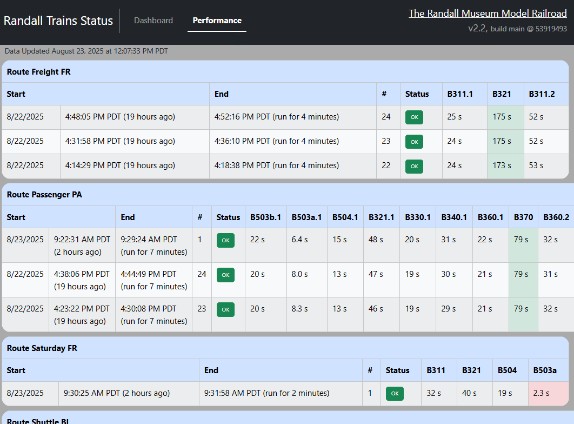
Task: Click OK badge for Passenger PA run 1
Action: (226, 241)
